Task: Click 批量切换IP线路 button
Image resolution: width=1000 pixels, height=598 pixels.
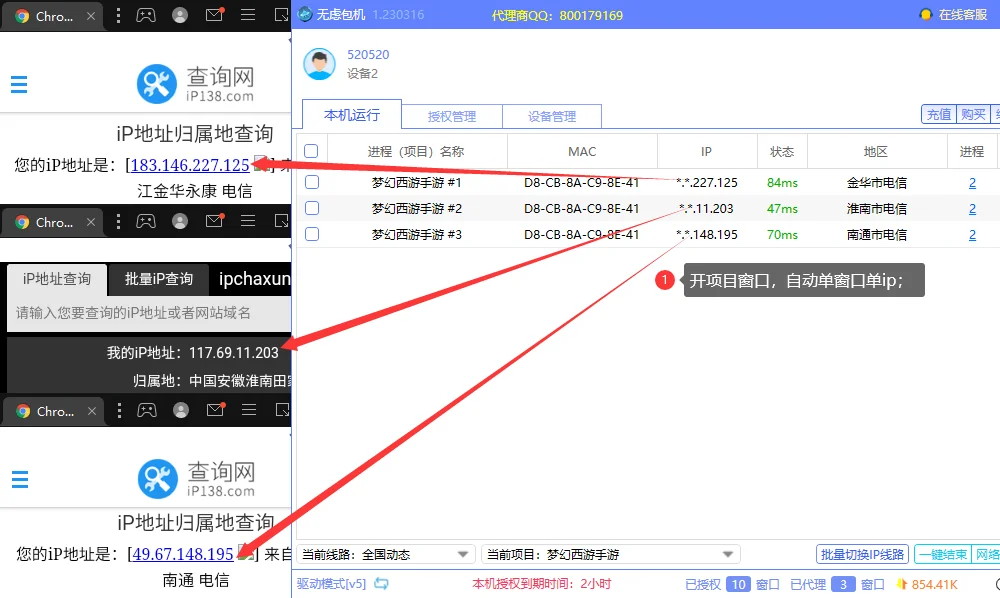Action: point(862,554)
